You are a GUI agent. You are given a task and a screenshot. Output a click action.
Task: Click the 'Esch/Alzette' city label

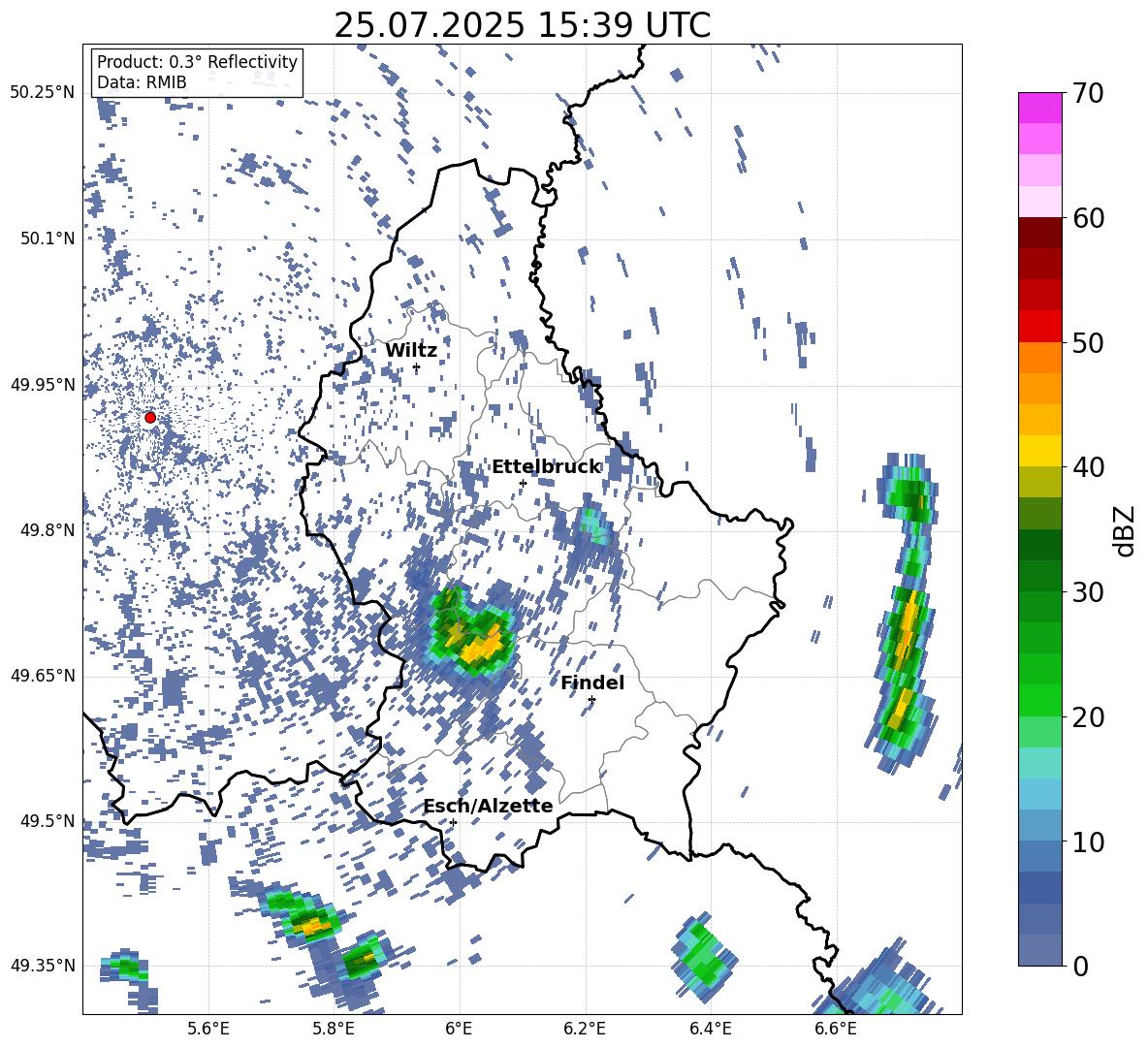[x=488, y=806]
